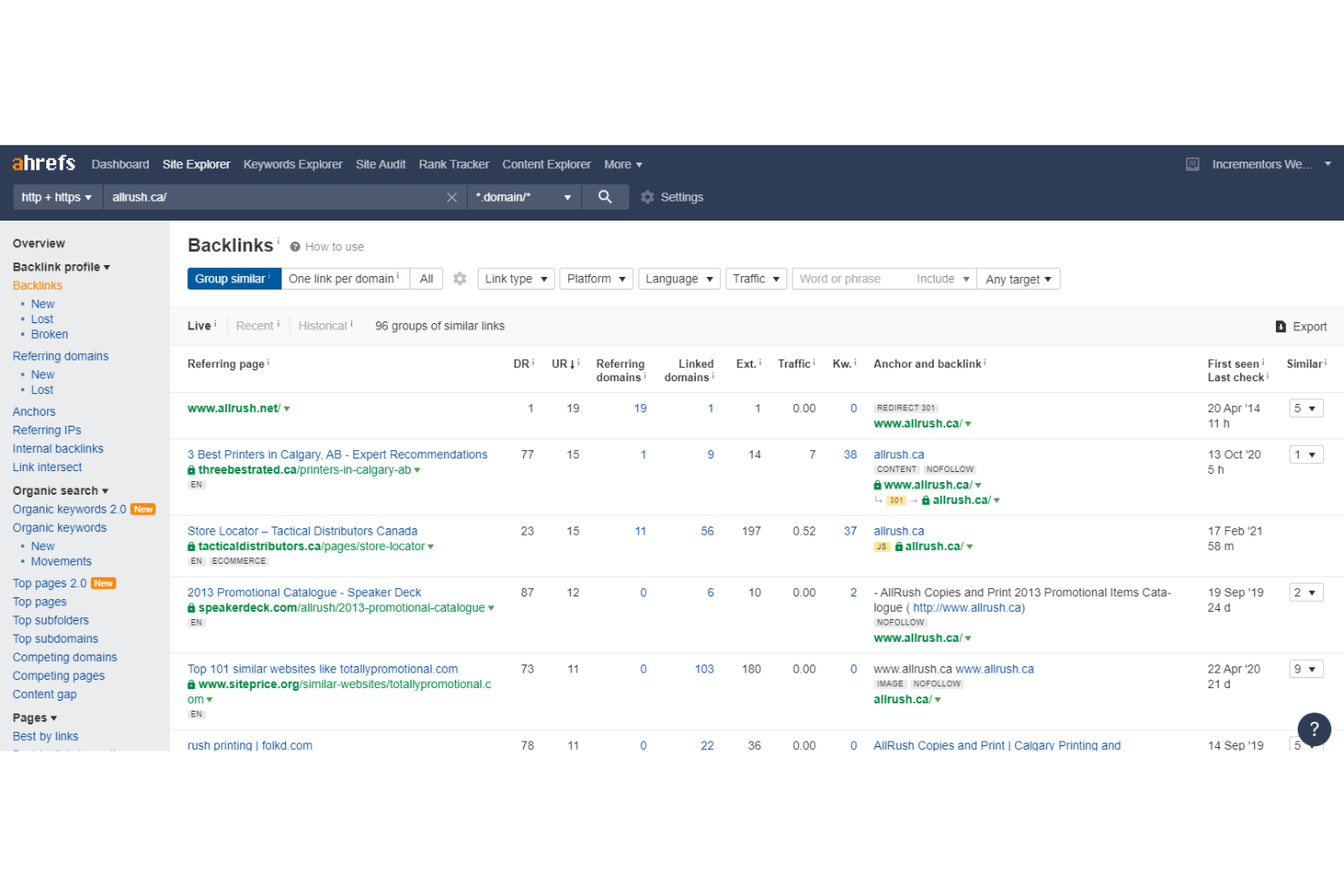1344x896 pixels.
Task: Open Link intersect report
Action: pos(47,468)
